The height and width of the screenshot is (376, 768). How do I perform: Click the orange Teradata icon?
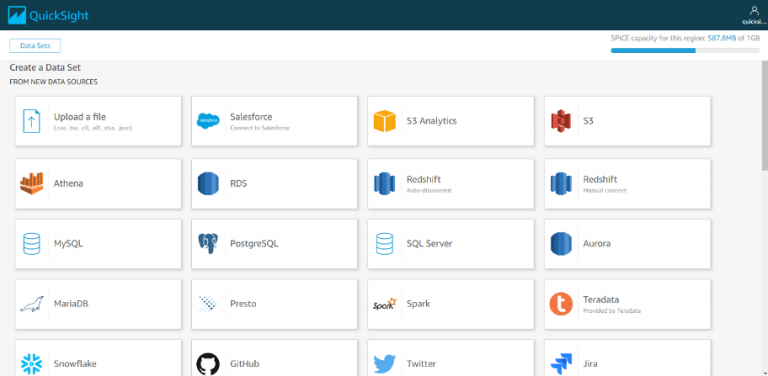(x=561, y=304)
